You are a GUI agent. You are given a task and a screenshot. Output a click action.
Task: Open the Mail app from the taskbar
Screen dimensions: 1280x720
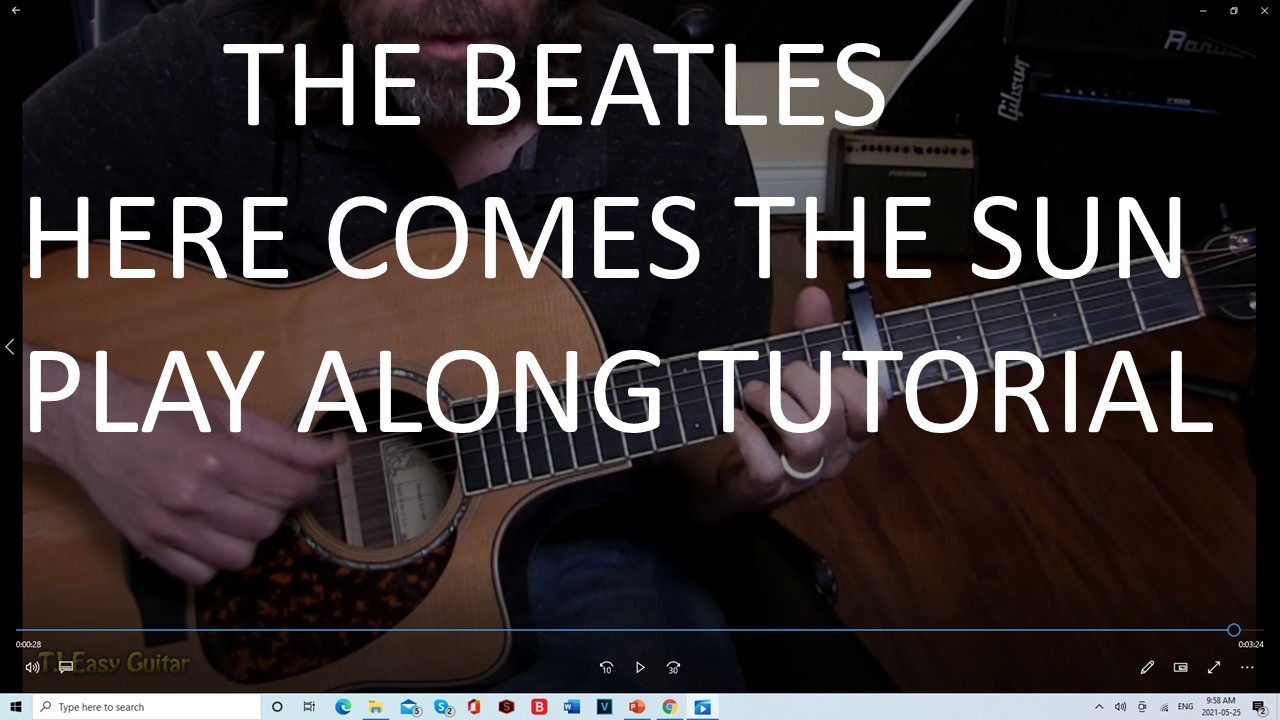[409, 707]
